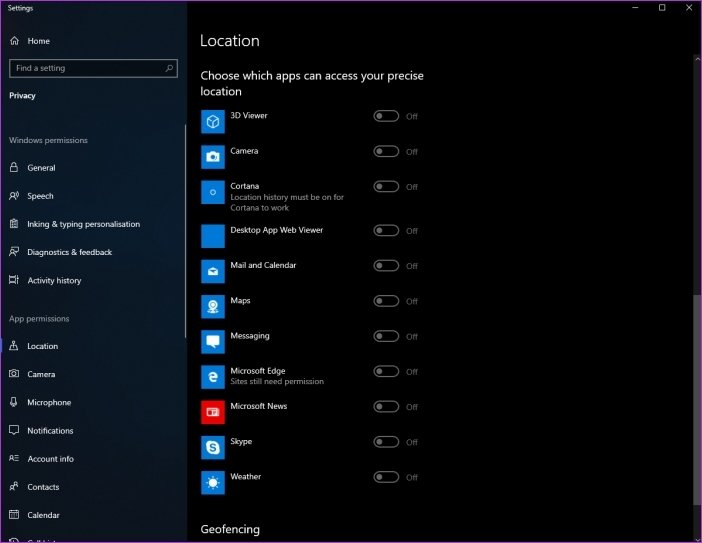The image size is (702, 543).
Task: Click the Maps app icon
Action: click(x=213, y=307)
